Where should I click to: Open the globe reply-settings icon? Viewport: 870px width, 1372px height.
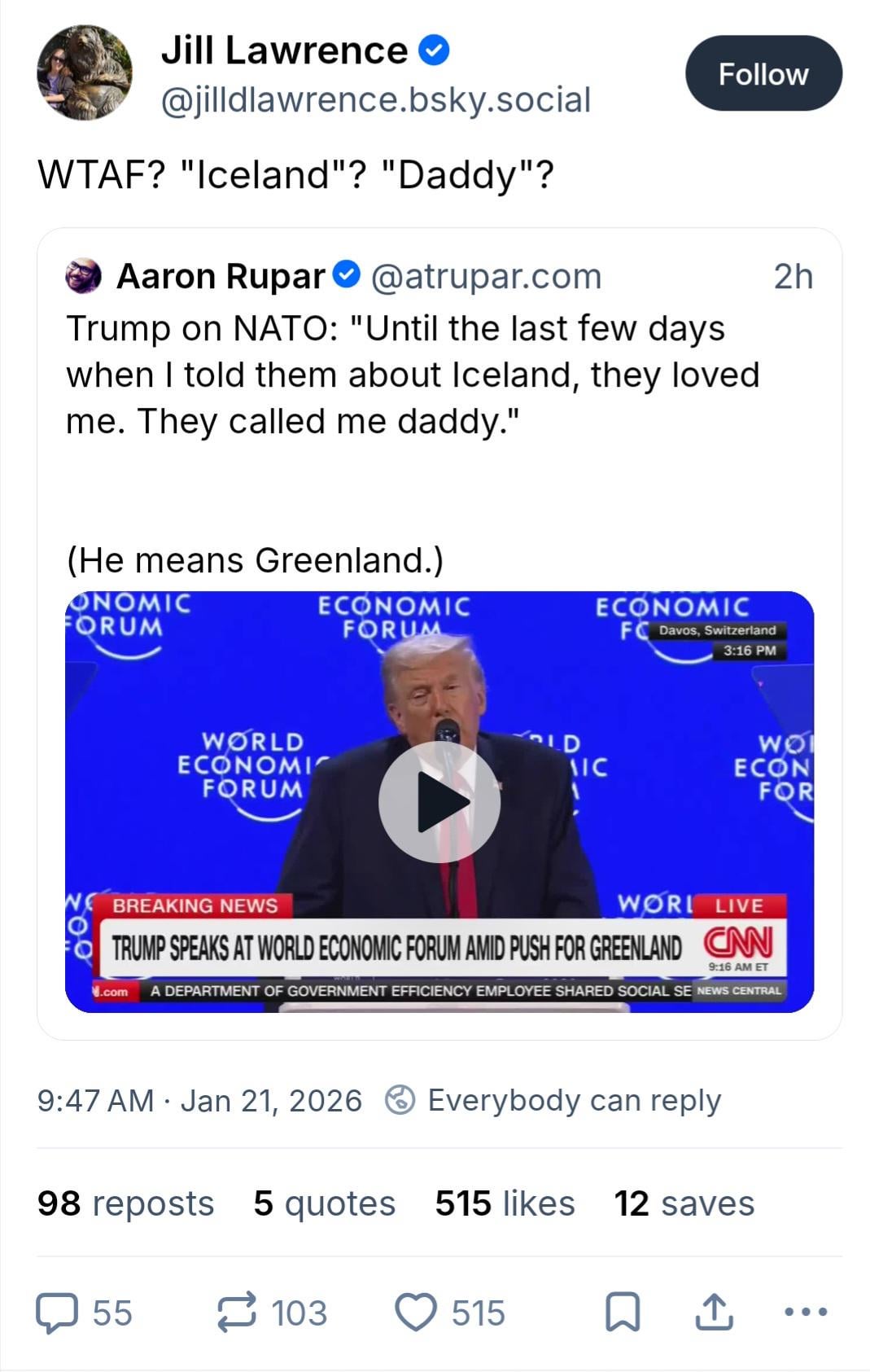coord(400,1100)
